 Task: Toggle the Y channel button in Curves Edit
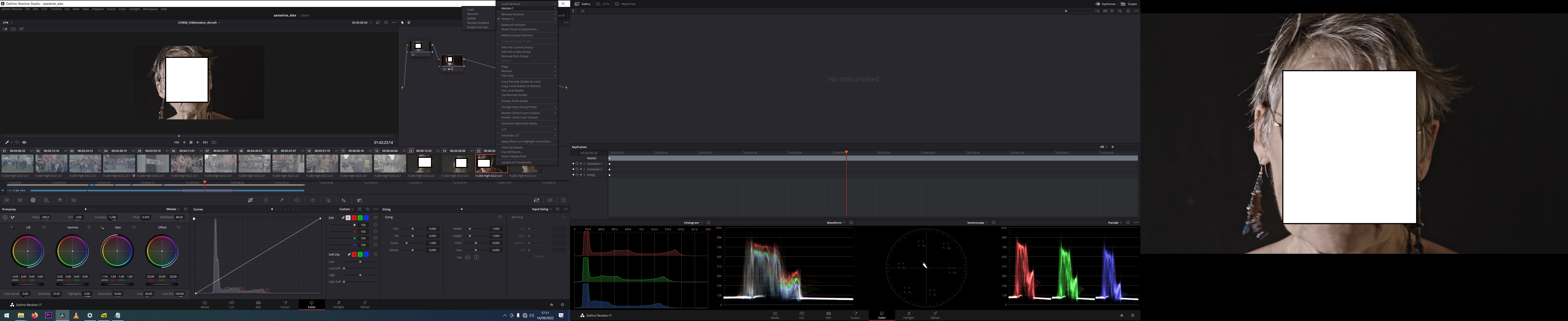pyautogui.click(x=348, y=218)
